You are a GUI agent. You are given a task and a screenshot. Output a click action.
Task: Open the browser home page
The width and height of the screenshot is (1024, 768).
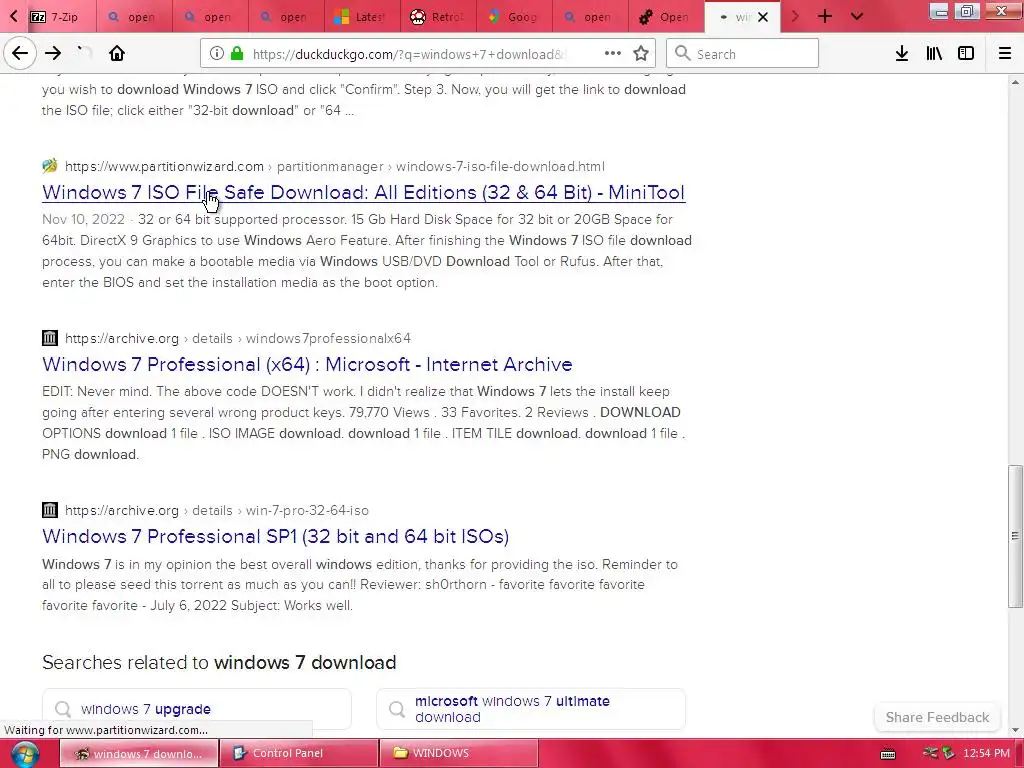(117, 54)
